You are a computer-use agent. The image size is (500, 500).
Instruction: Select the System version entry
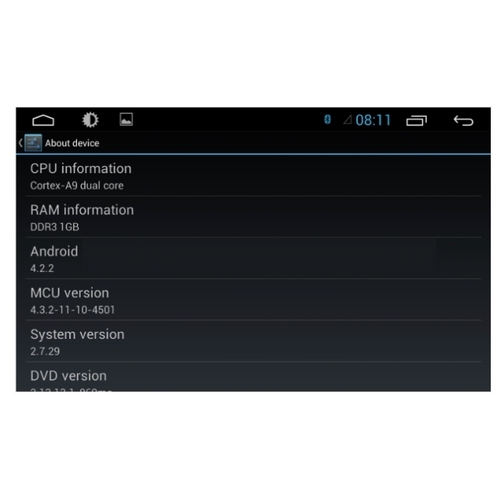[253, 341]
